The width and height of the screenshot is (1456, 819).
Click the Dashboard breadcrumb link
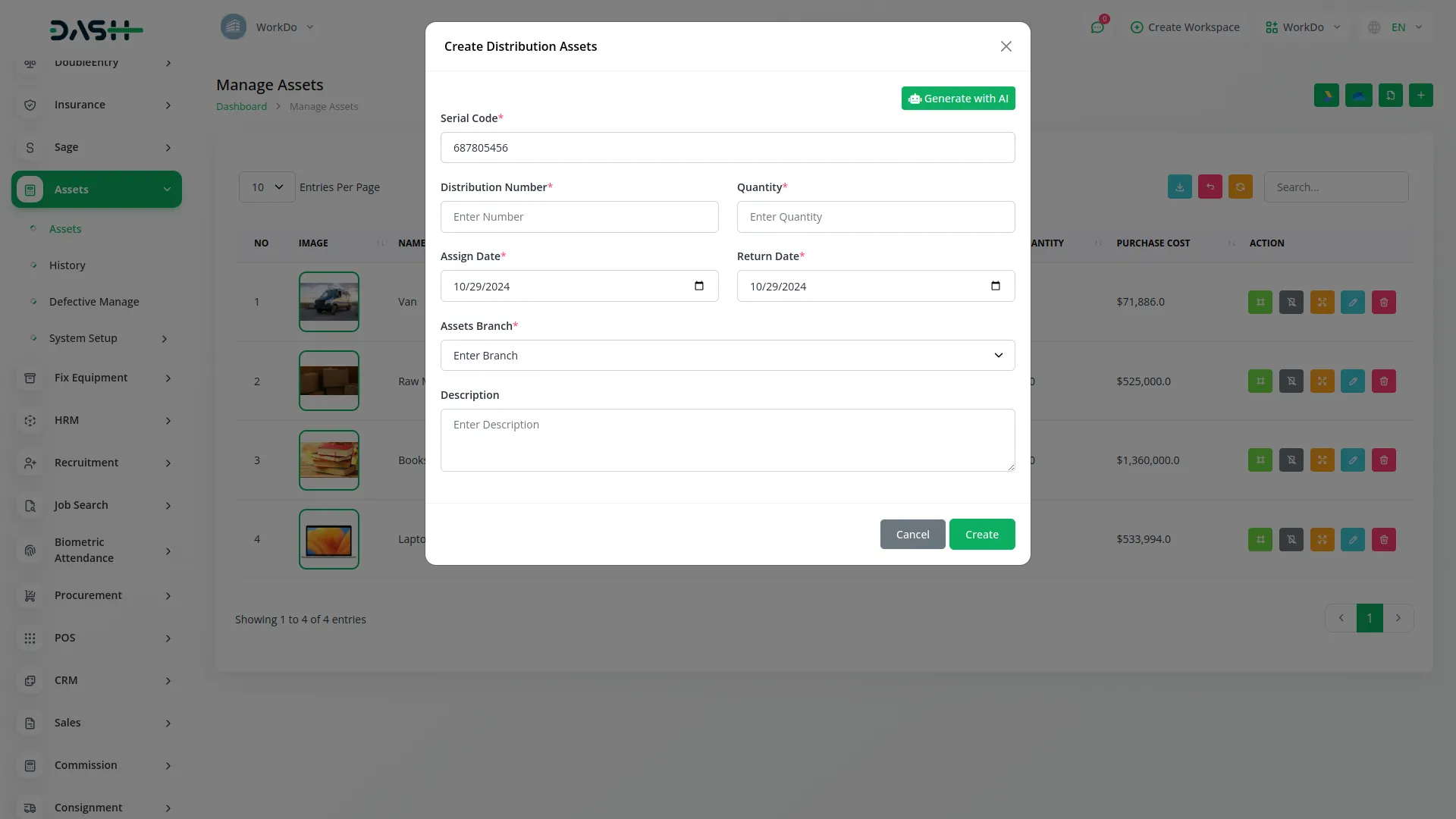[241, 106]
